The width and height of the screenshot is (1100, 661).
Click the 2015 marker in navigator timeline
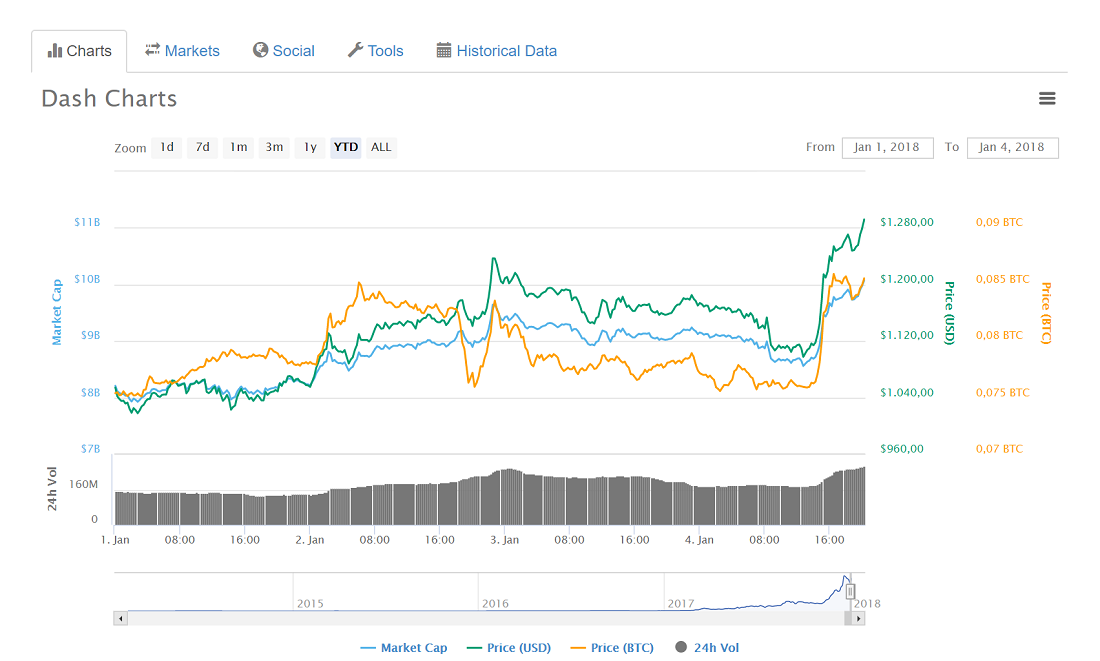pos(310,603)
